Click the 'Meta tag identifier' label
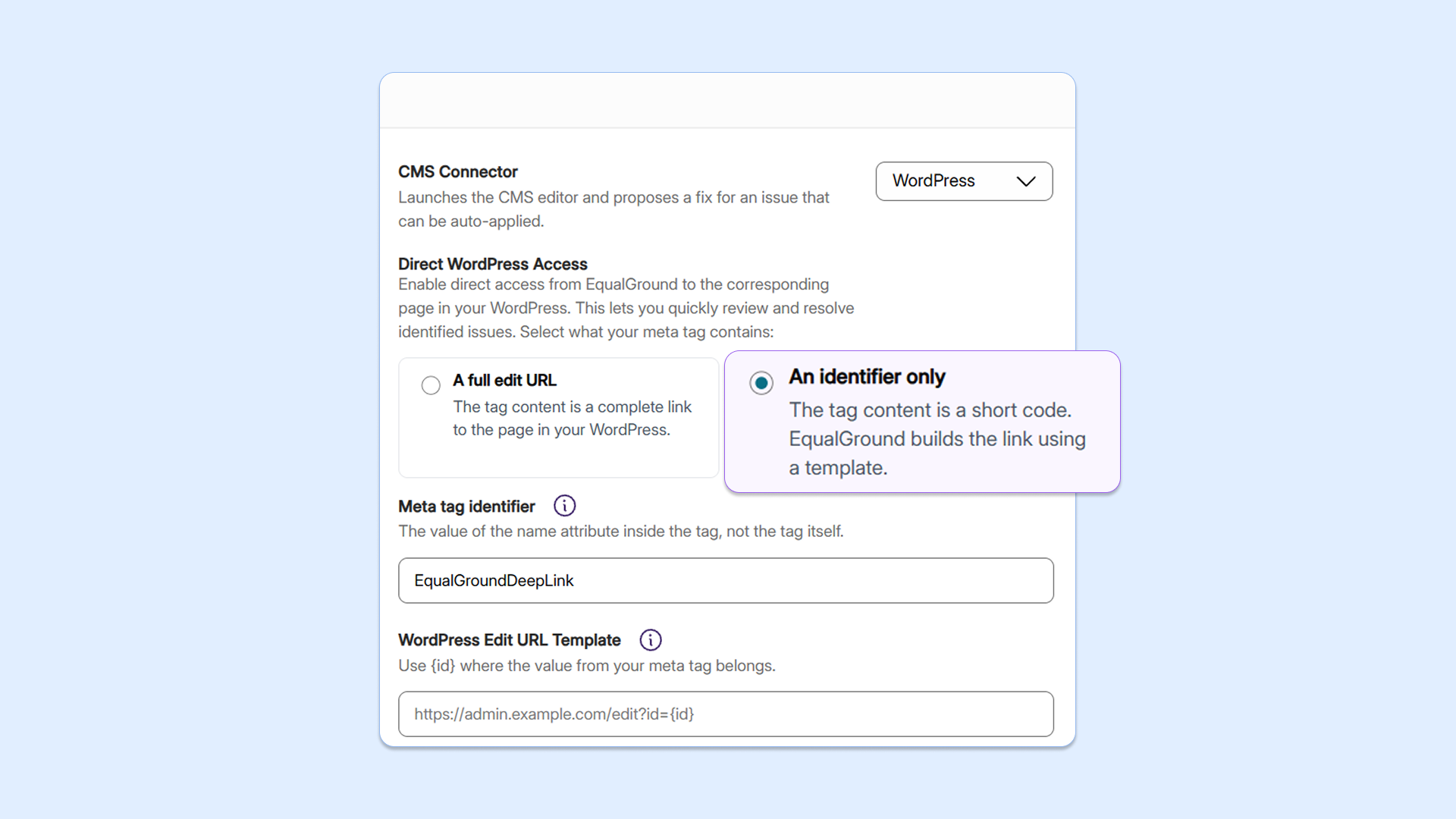 466,507
